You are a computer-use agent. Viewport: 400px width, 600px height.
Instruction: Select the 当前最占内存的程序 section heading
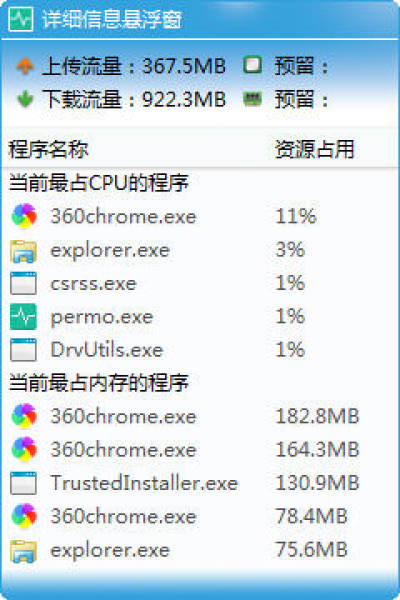pyautogui.click(x=99, y=382)
